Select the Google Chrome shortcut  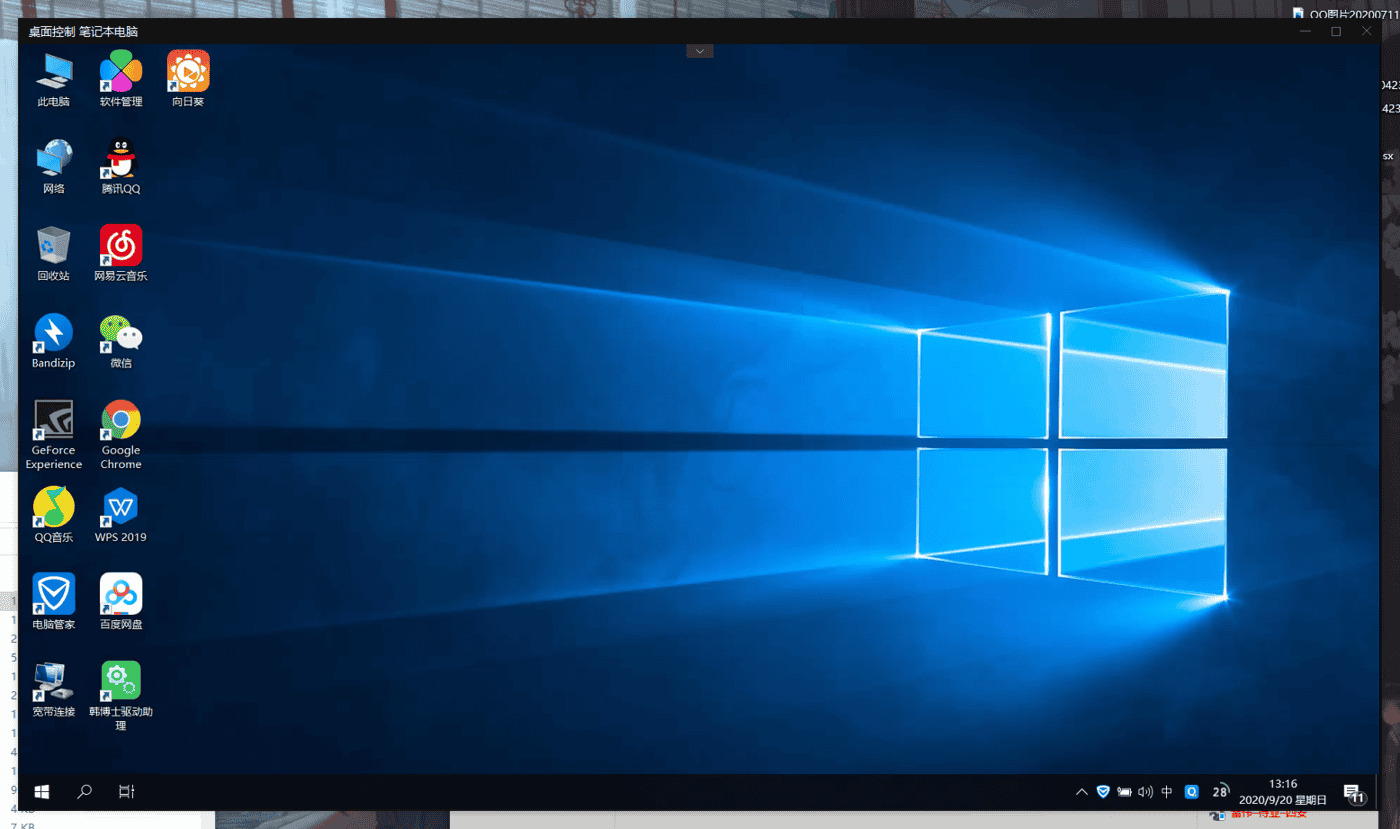(x=121, y=422)
